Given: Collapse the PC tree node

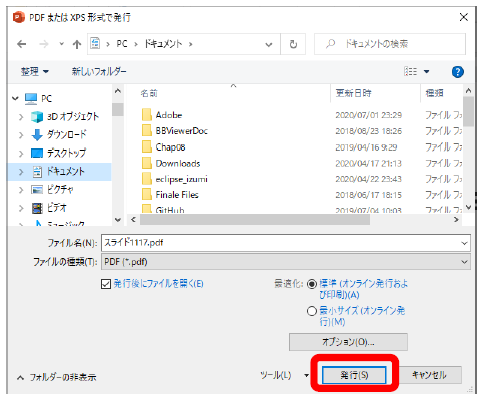Looking at the screenshot, I should tap(15, 98).
